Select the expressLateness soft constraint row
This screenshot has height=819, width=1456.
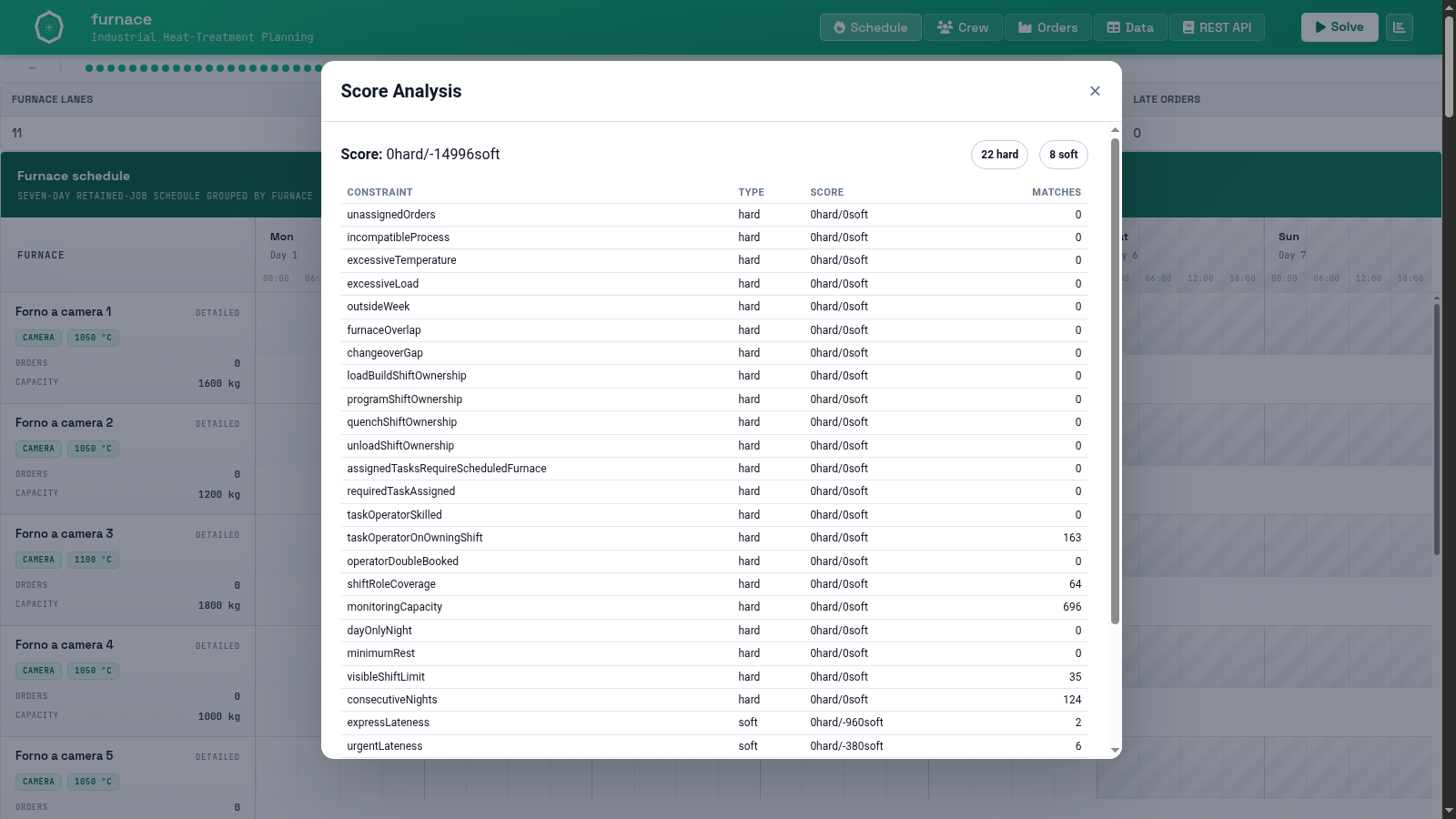point(714,723)
